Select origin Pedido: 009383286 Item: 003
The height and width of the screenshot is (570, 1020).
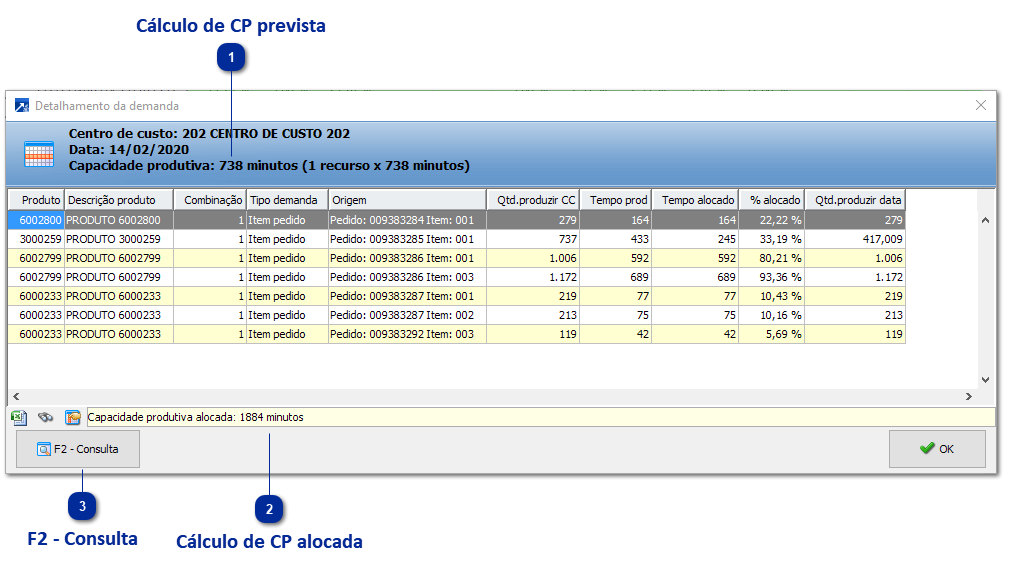407,277
